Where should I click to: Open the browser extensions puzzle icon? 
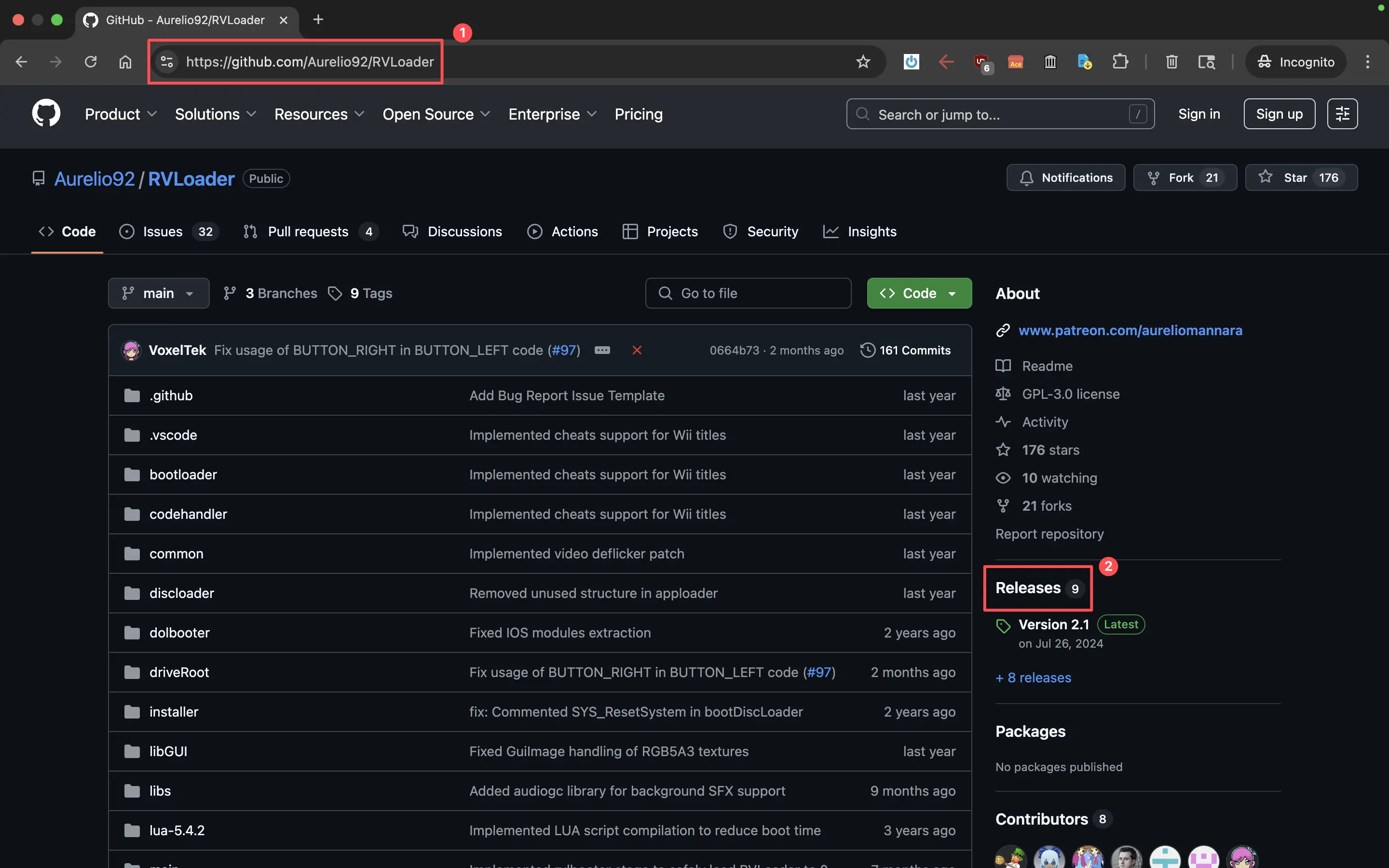tap(1120, 61)
